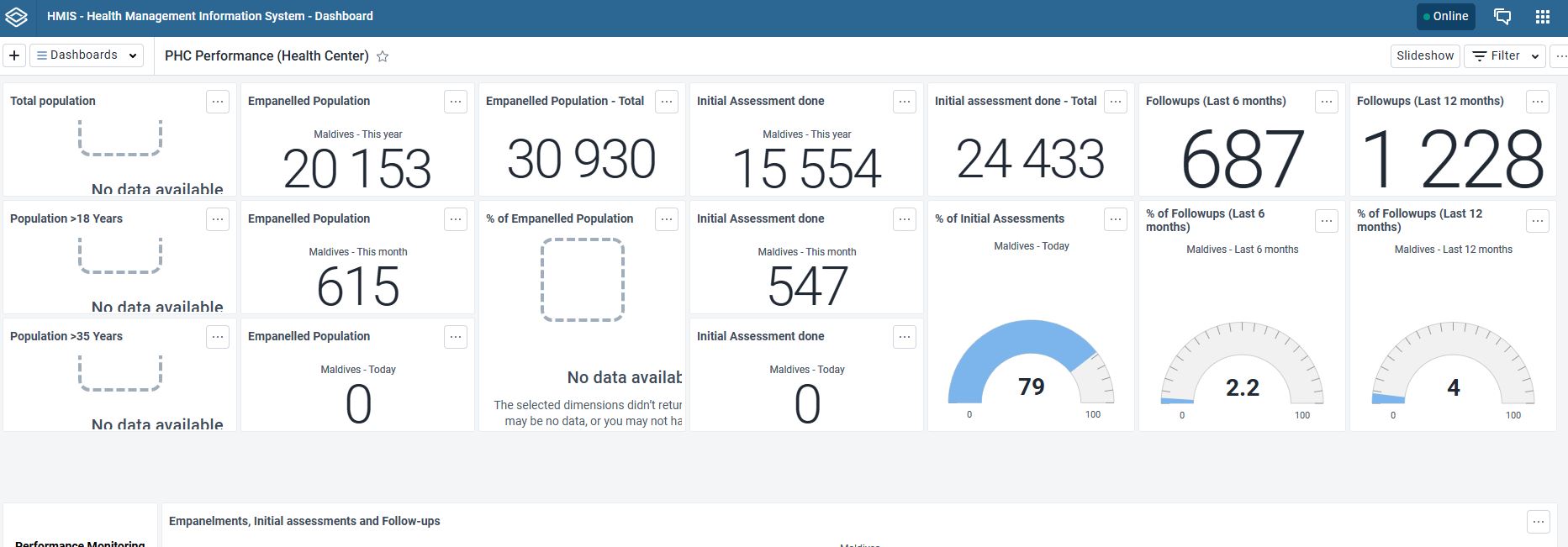Open options for % of Empanelled Population card
Viewport: 1568px width, 547px height.
click(x=667, y=219)
